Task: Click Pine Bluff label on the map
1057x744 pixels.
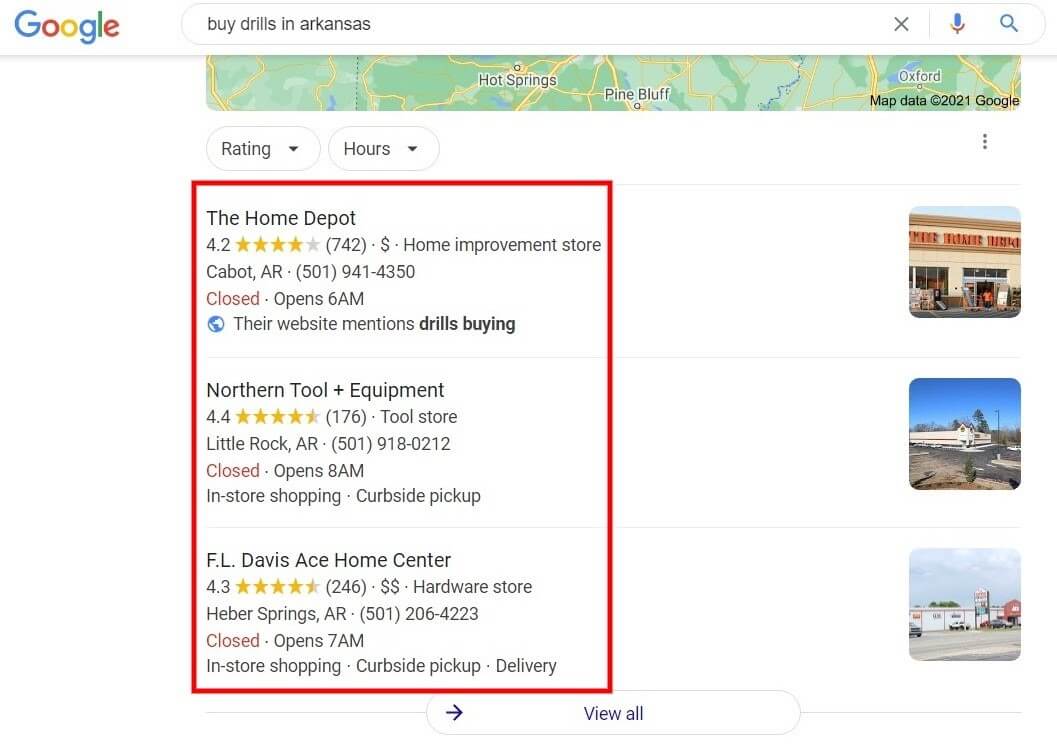Action: point(637,94)
